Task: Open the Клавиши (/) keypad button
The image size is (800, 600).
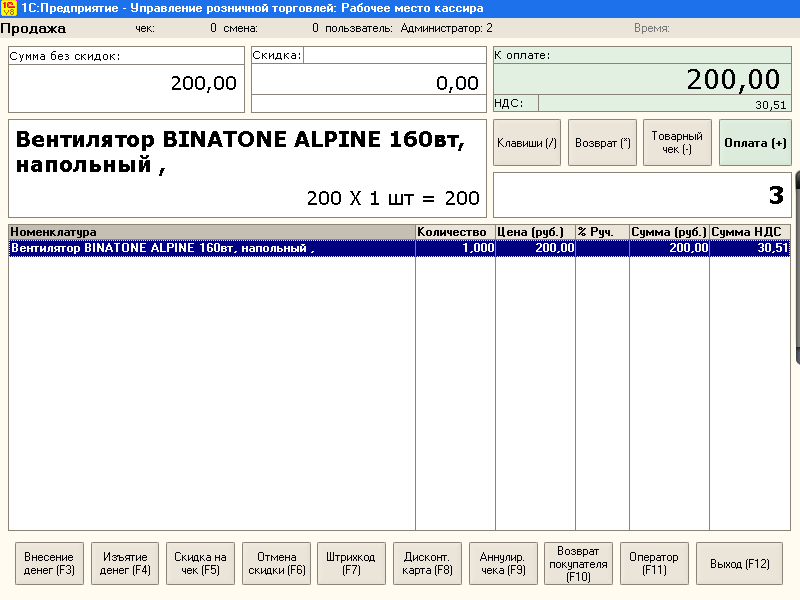Action: point(527,143)
